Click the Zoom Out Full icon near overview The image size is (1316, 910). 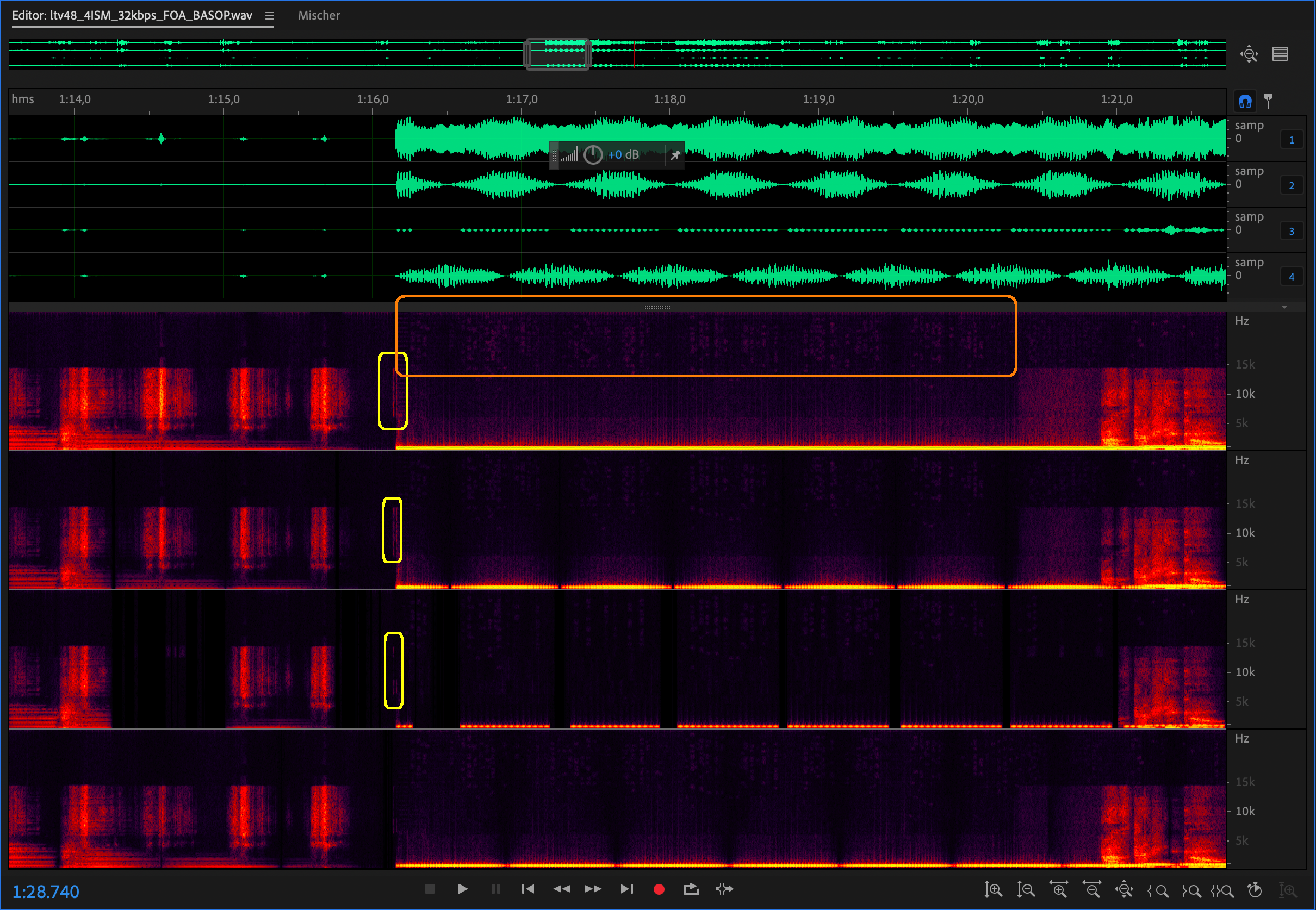(1248, 54)
